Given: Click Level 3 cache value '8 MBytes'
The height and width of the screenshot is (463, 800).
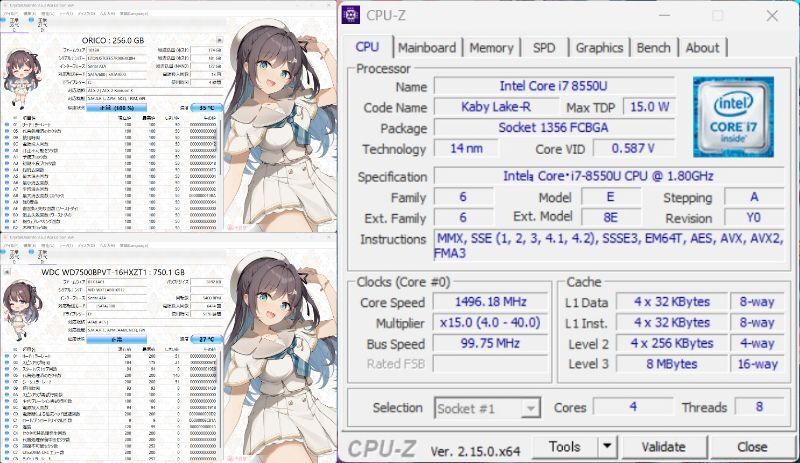Looking at the screenshot, I should point(671,364).
